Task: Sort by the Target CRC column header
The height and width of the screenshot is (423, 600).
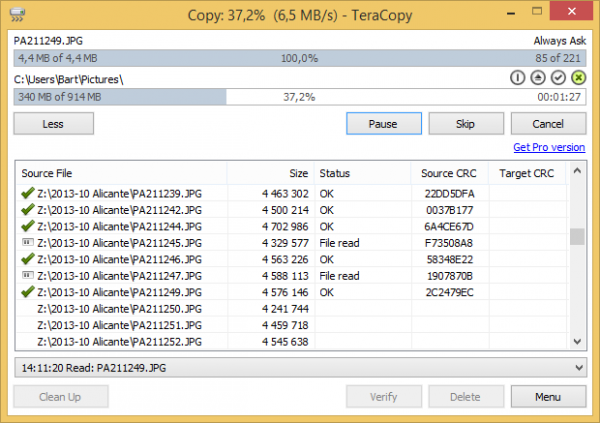Action: (527, 173)
